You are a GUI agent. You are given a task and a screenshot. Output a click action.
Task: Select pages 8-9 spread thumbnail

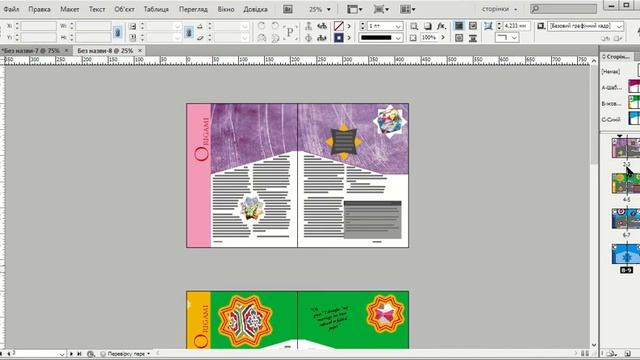(x=626, y=254)
